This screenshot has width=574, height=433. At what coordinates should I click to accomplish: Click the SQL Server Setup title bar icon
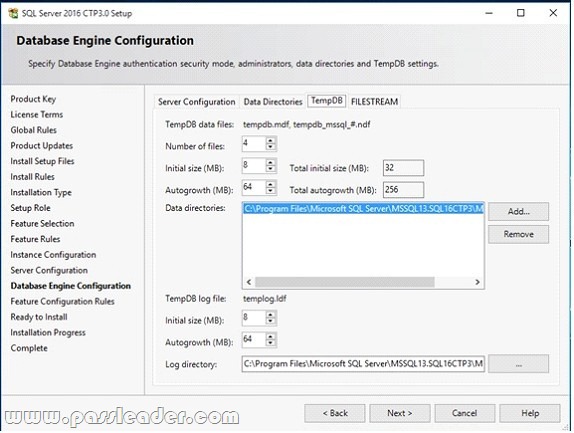(x=13, y=14)
